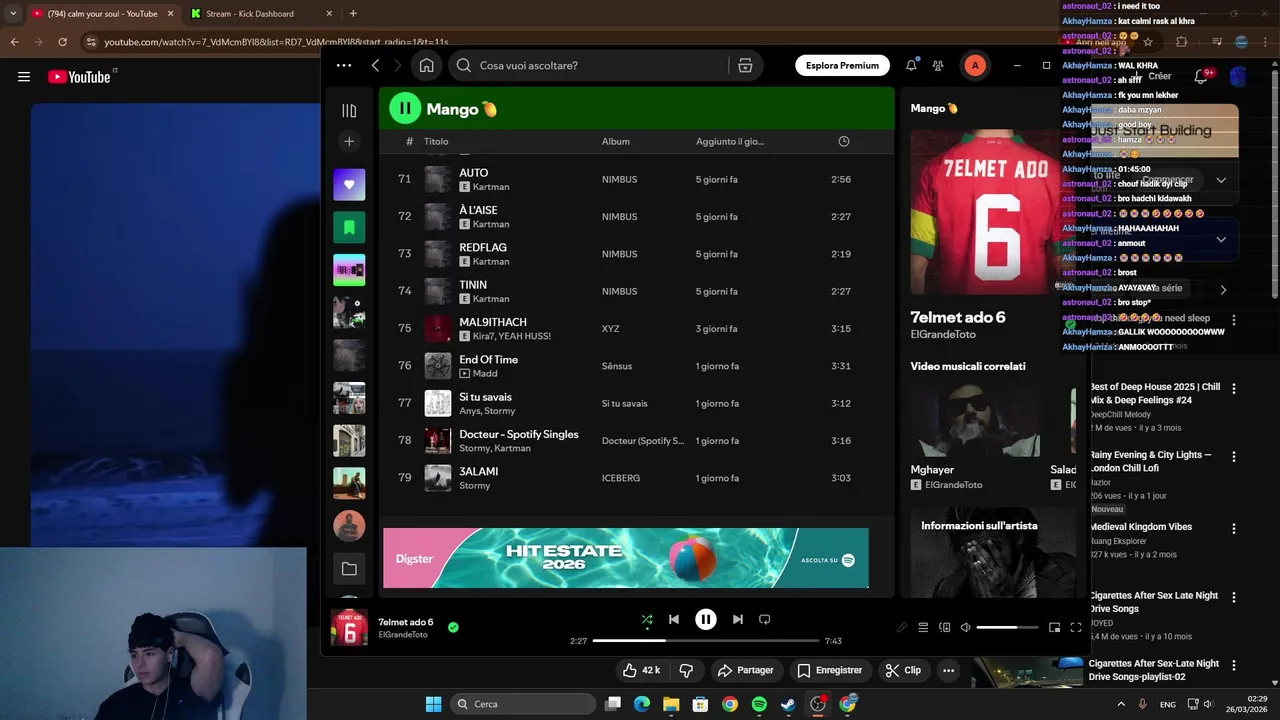This screenshot has width=1280, height=720.
Task: Open YouTube hamburger guide menu
Action: pos(24,77)
